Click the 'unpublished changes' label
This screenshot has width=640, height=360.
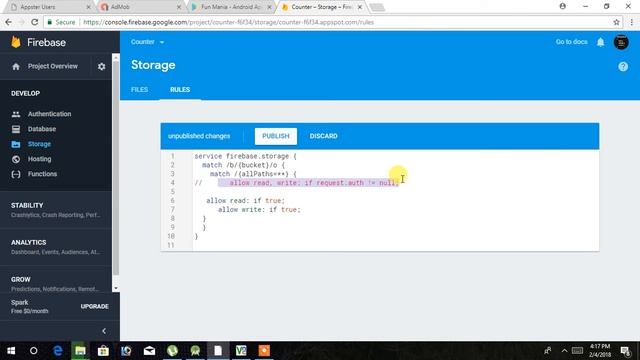[x=199, y=136]
